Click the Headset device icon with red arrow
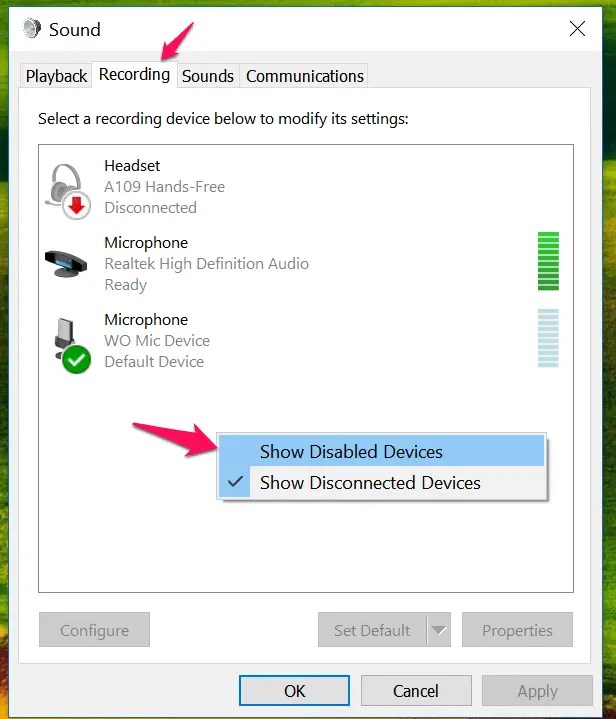The height and width of the screenshot is (719, 616). pyautogui.click(x=68, y=191)
